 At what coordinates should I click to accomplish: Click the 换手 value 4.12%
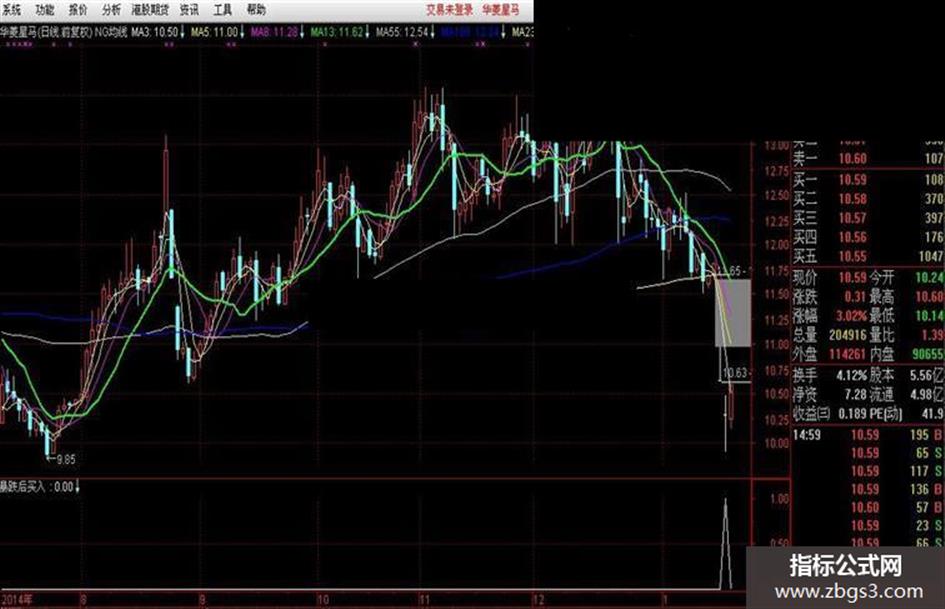[x=851, y=376]
